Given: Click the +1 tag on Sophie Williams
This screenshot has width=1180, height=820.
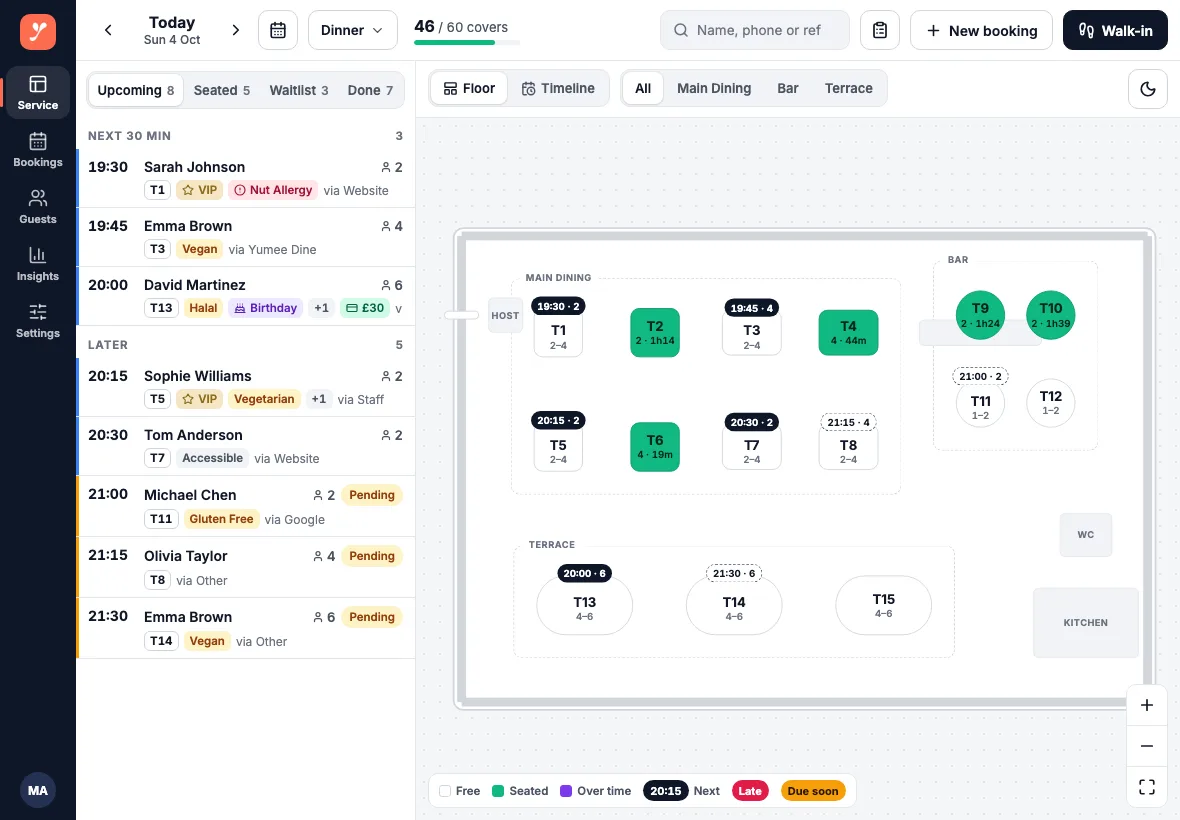Looking at the screenshot, I should point(319,399).
